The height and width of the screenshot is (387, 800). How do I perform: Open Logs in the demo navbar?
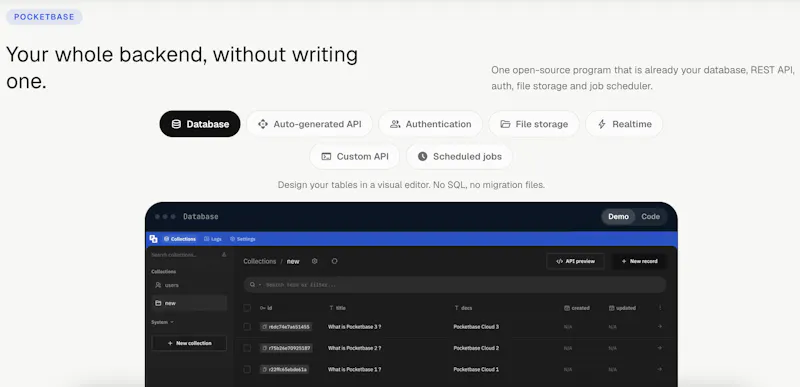(x=213, y=239)
